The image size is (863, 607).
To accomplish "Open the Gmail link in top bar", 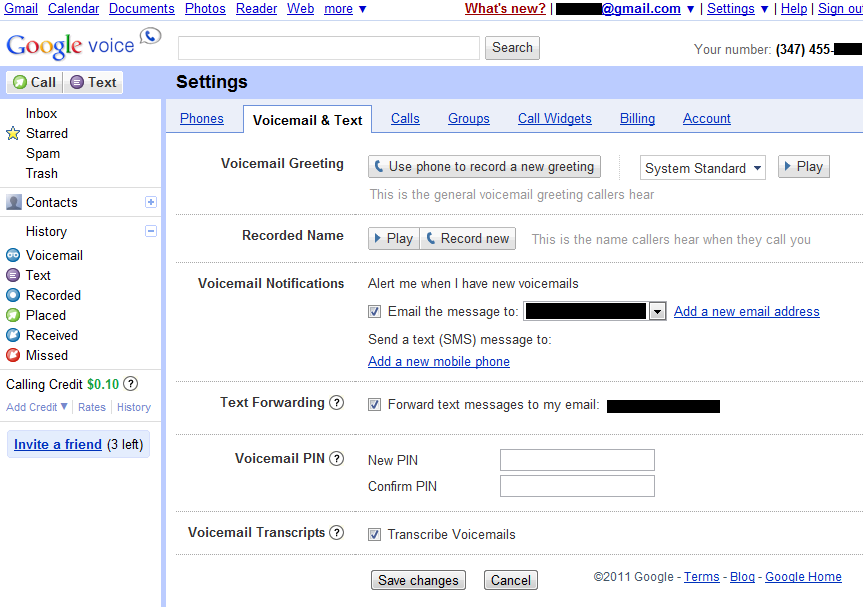I will pos(21,9).
